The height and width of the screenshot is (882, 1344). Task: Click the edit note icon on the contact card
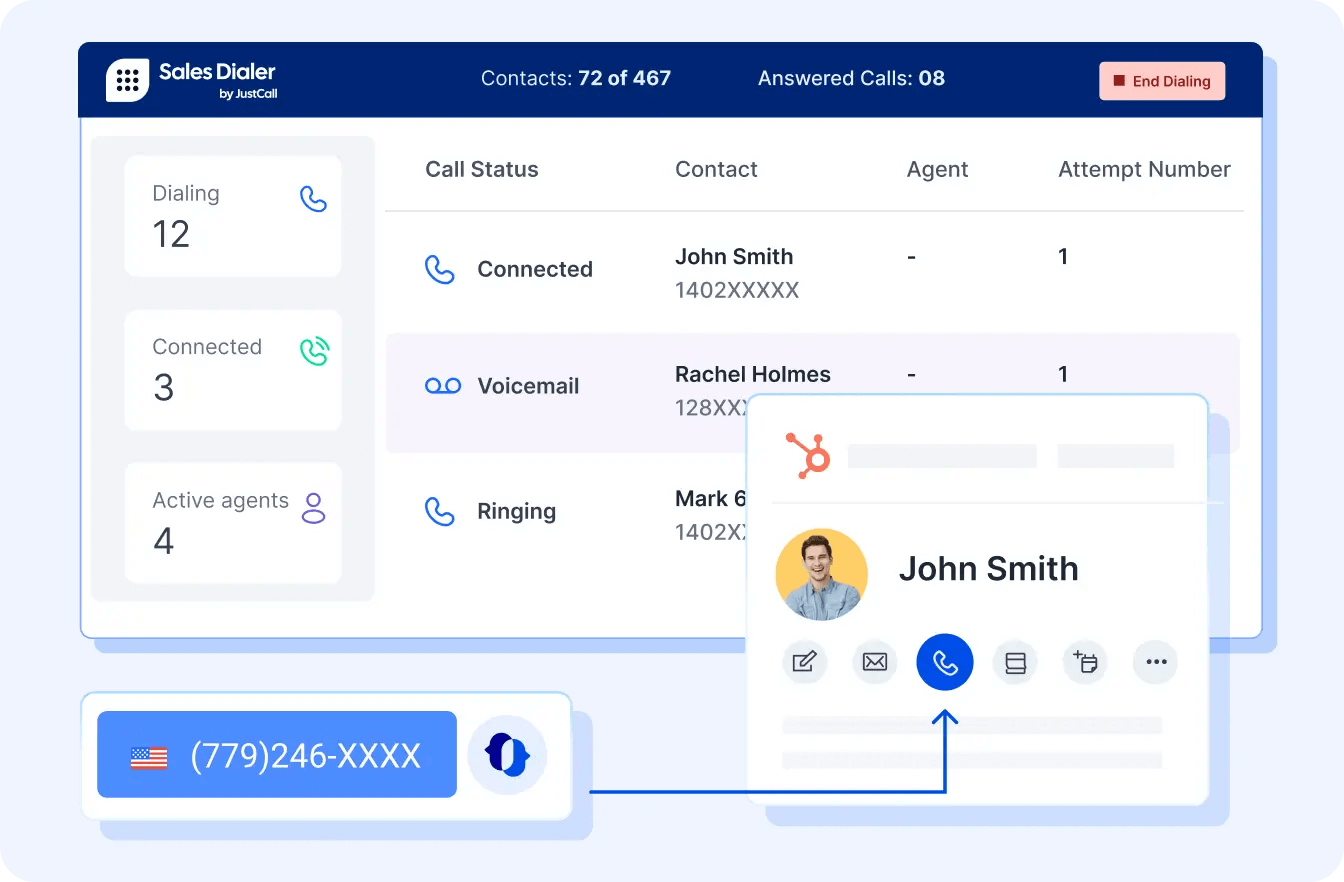(804, 662)
